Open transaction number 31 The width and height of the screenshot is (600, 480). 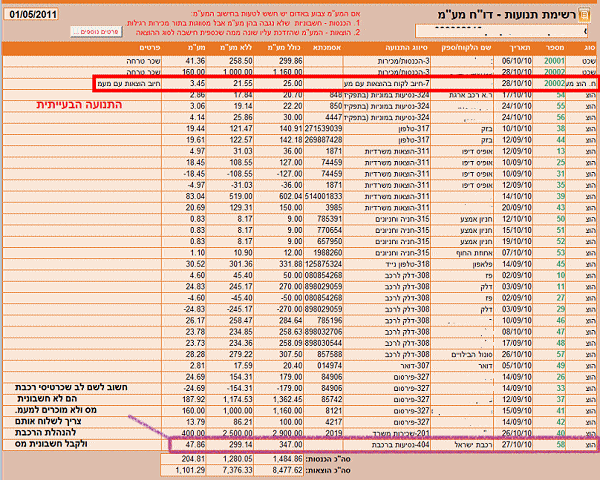[x=561, y=174]
